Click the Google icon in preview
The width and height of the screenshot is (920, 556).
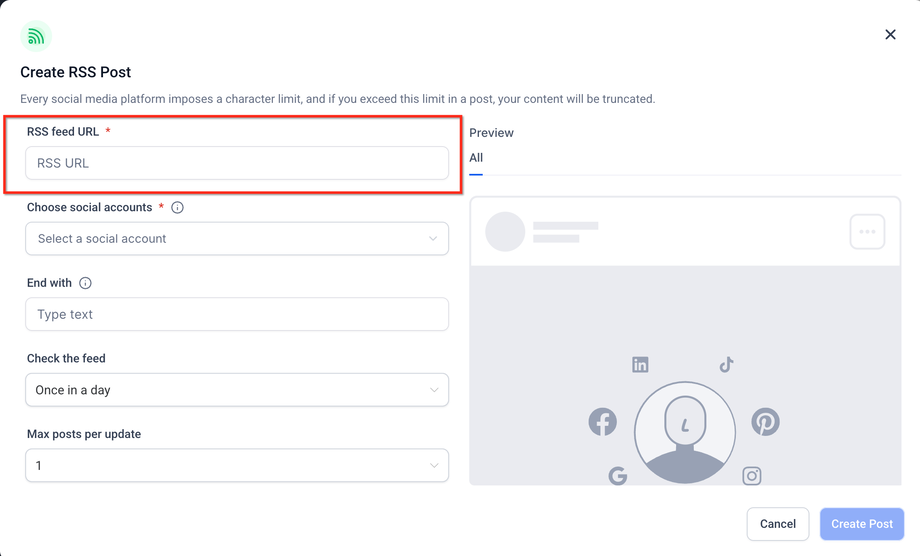tap(618, 476)
